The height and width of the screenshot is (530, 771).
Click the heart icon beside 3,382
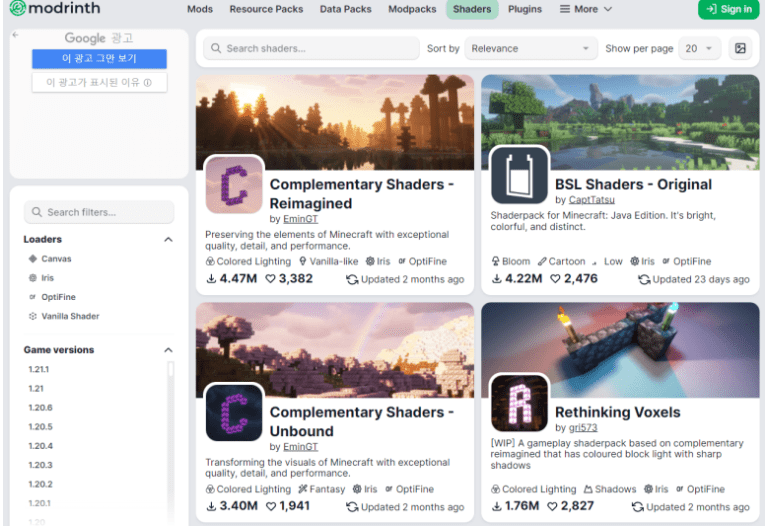pos(270,279)
